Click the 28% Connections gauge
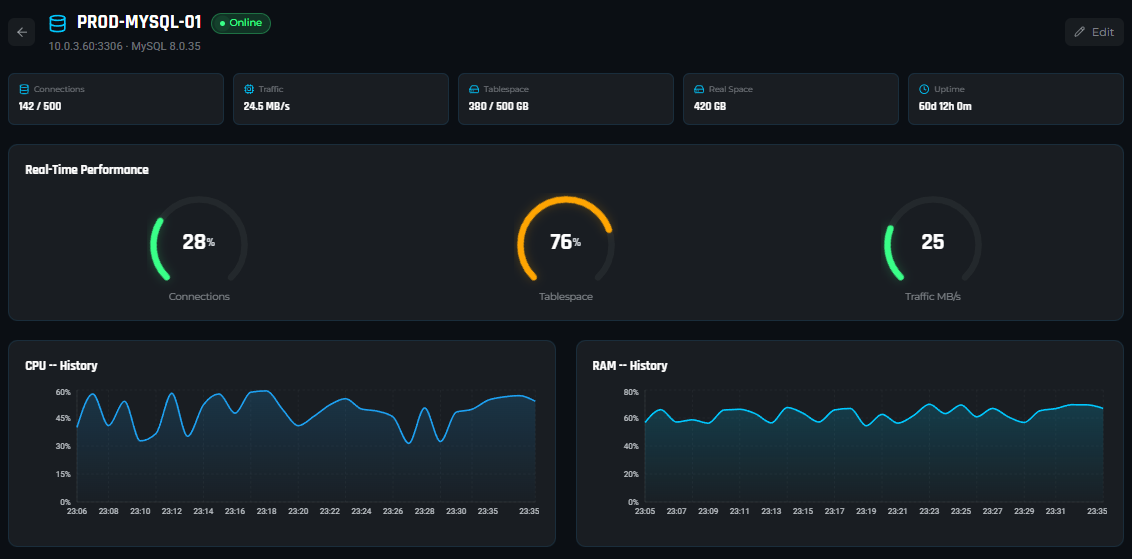The image size is (1132, 559). [198, 243]
